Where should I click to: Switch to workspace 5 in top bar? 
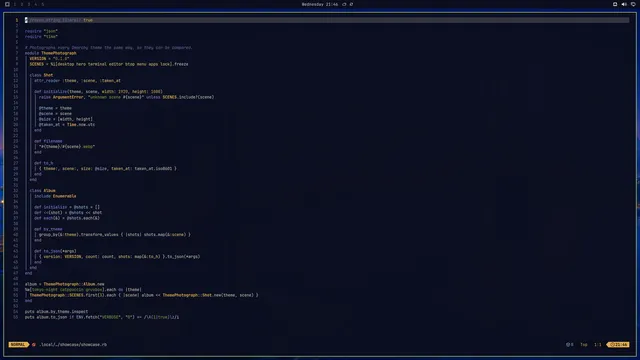[42, 4]
